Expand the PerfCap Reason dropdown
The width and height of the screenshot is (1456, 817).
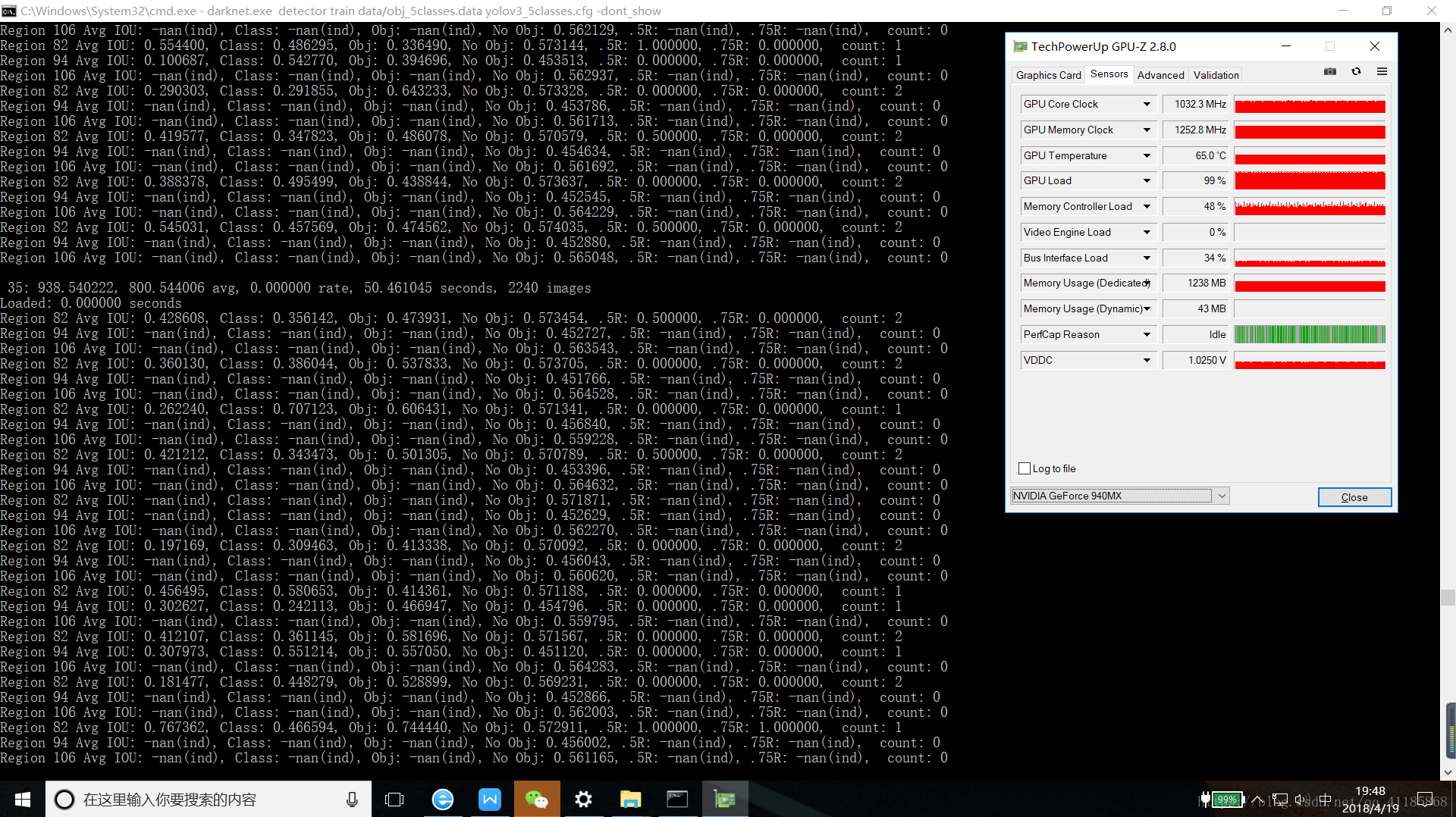coord(1147,335)
